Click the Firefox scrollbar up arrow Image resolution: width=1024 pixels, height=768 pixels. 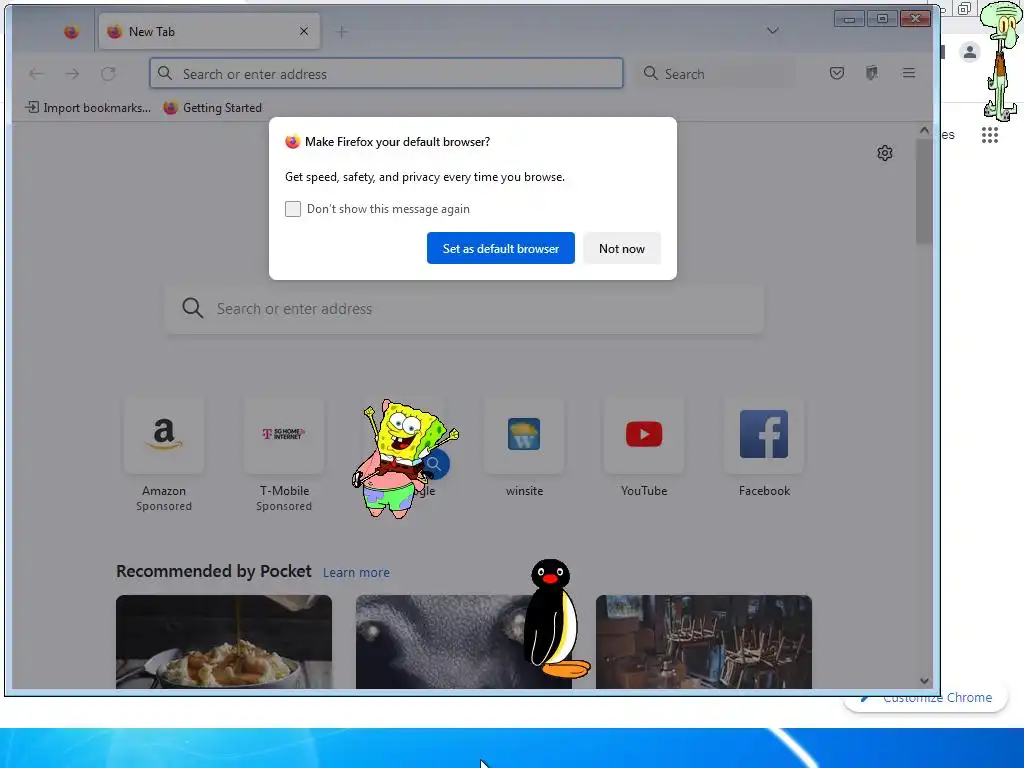pyautogui.click(x=924, y=131)
